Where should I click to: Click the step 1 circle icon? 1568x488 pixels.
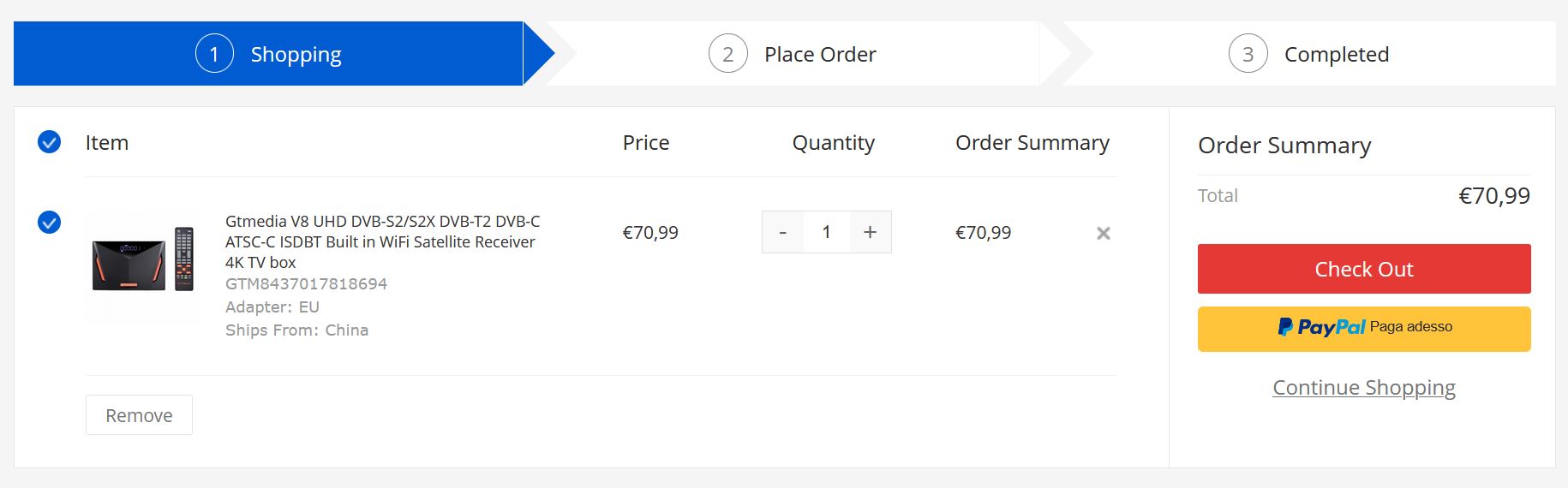click(214, 54)
